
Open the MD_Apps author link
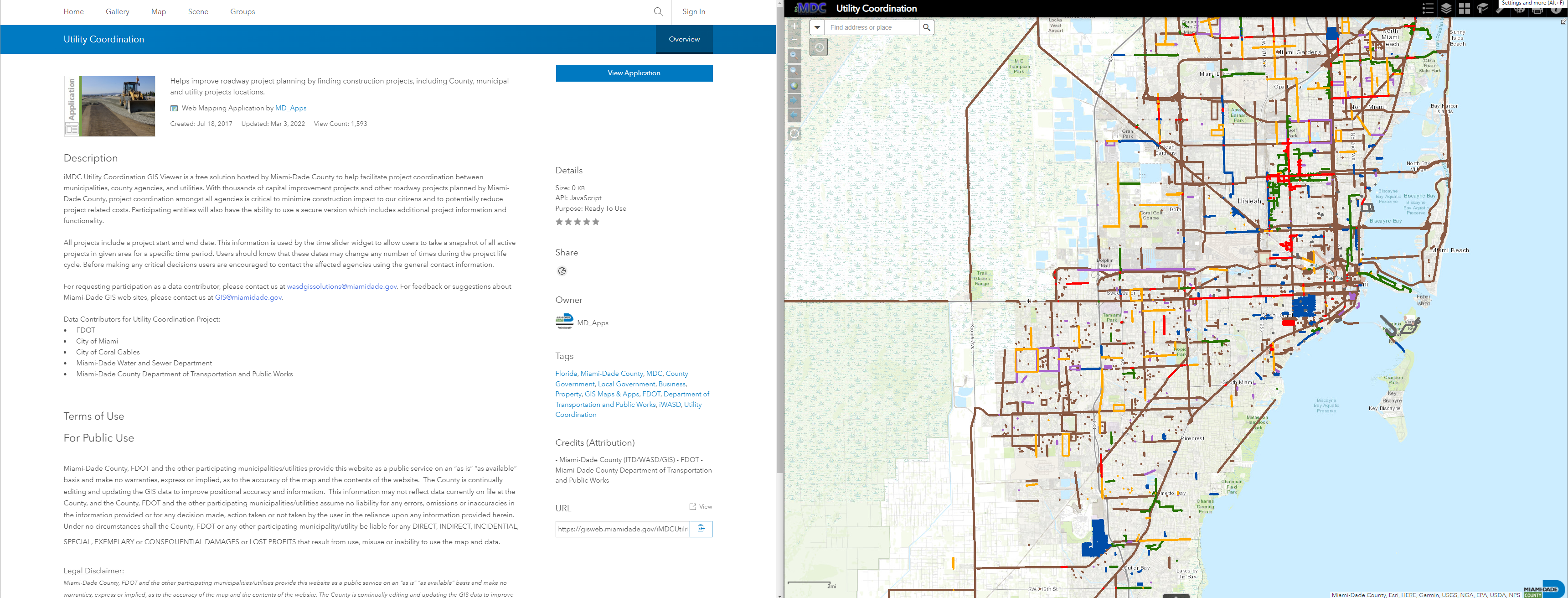tap(290, 109)
